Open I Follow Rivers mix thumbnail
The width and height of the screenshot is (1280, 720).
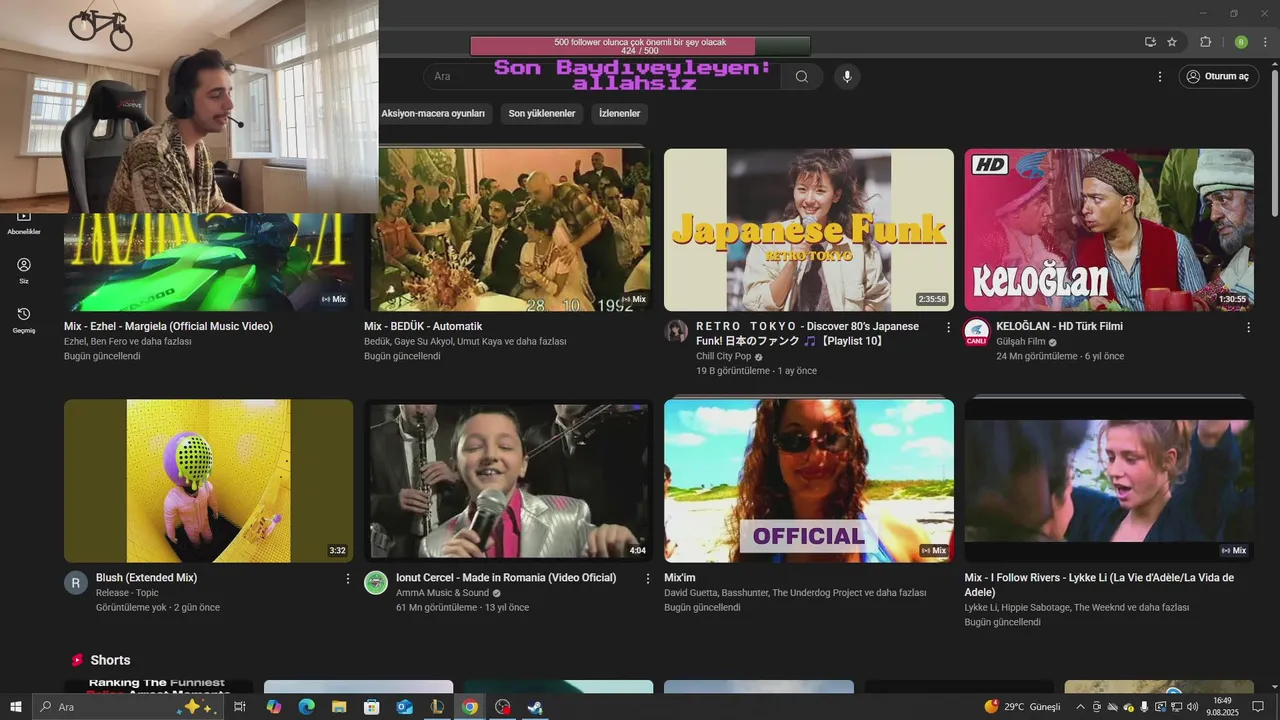click(x=1109, y=481)
